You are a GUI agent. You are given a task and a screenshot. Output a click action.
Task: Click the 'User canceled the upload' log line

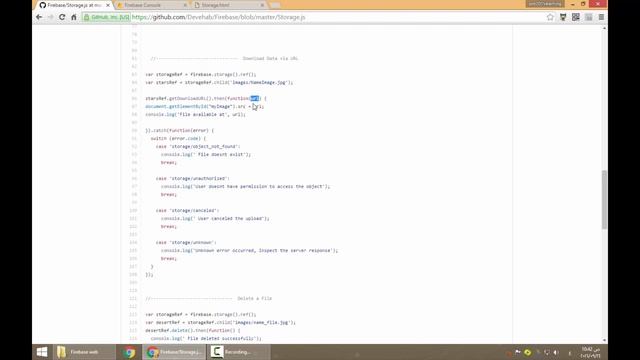(215, 219)
